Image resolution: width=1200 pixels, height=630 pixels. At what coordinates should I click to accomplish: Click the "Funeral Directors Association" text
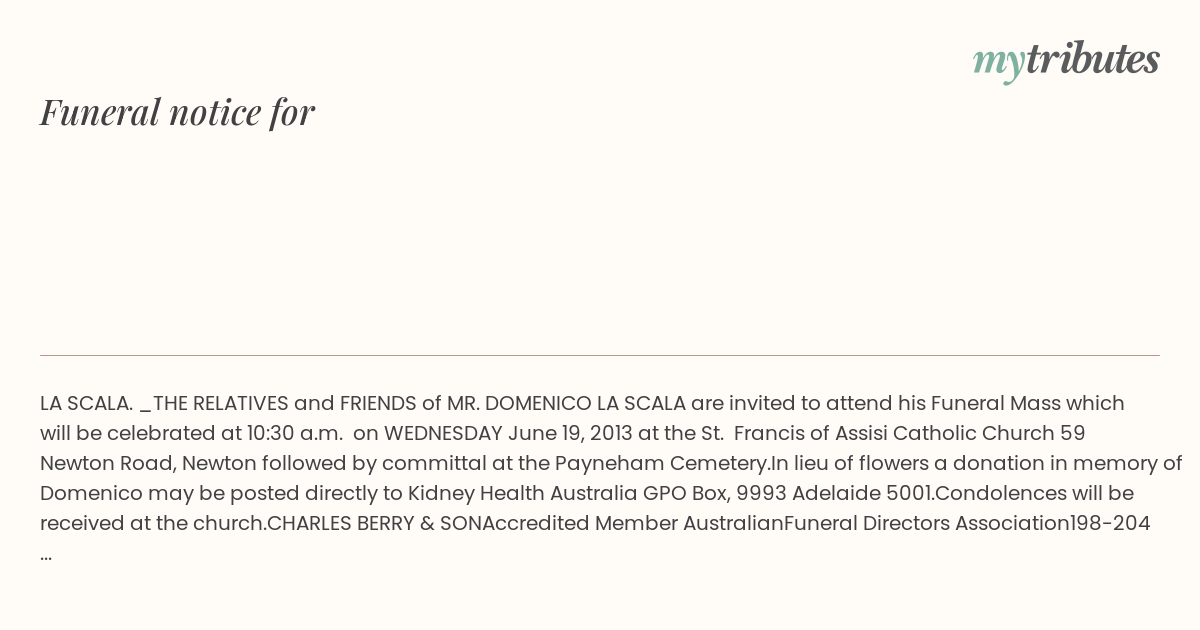click(x=927, y=523)
